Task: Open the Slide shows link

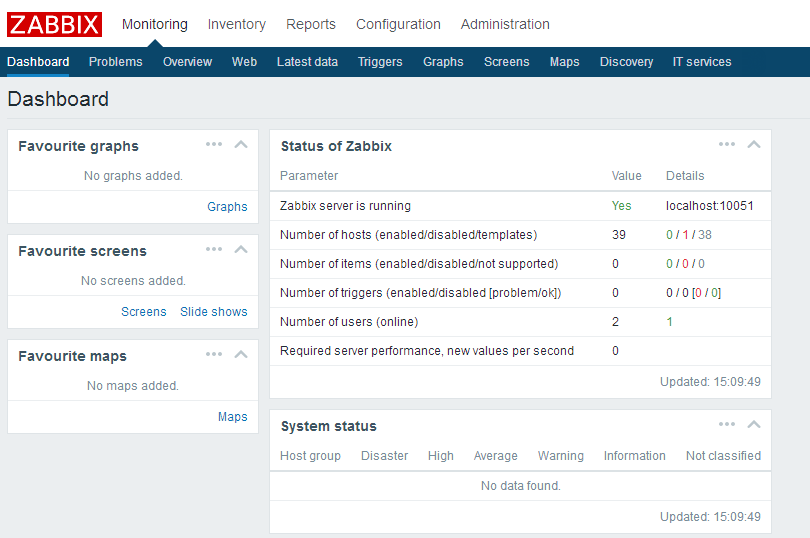Action: 214,312
